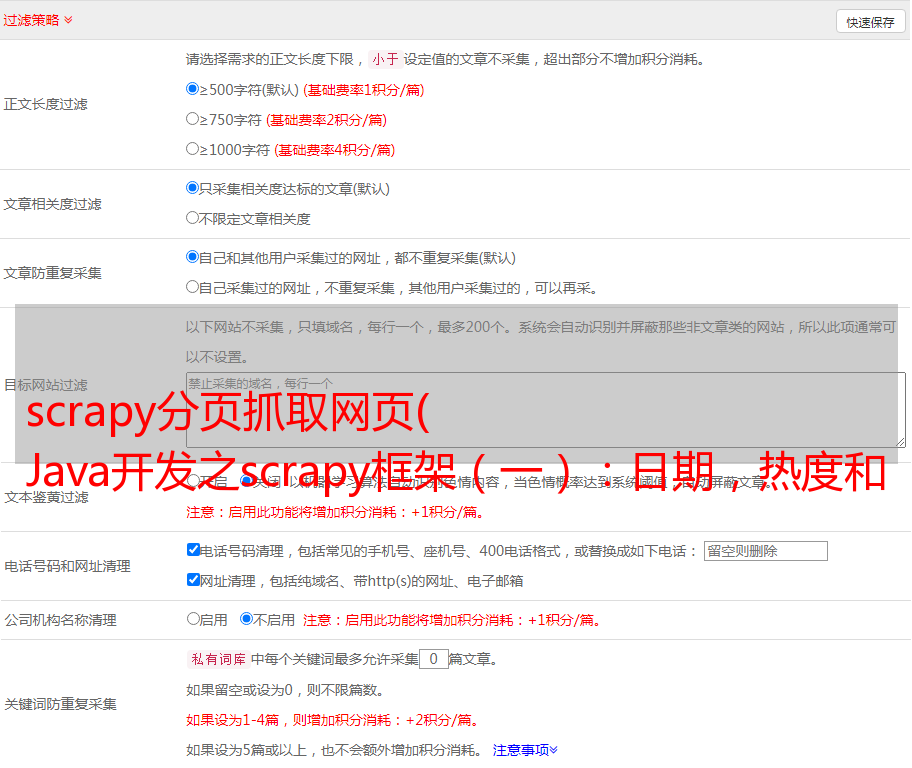Select 自己采集过的网址,不重复采集 radio option
Viewport: 912px width, 768px height.
tap(193, 287)
